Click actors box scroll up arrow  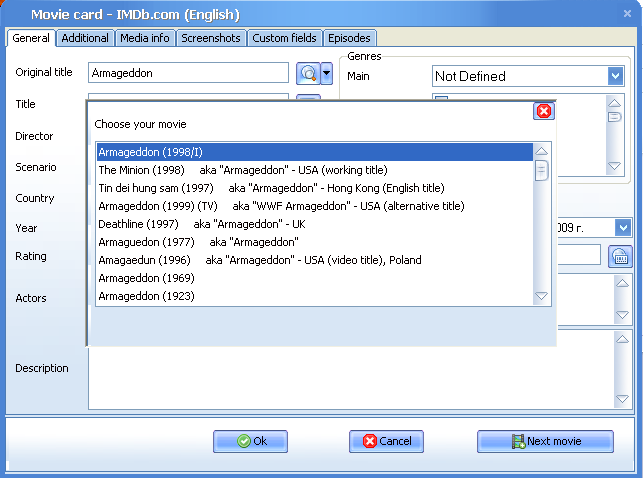click(x=622, y=283)
